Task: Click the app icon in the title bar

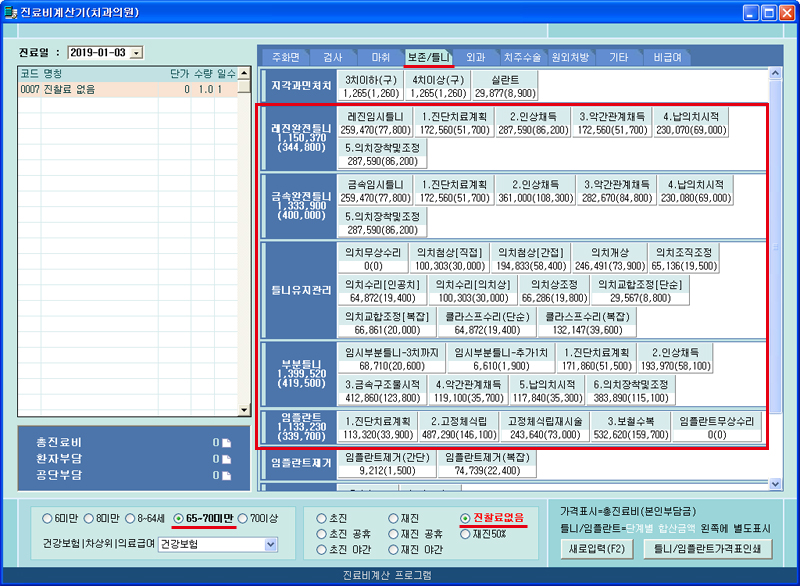Action: coord(11,12)
